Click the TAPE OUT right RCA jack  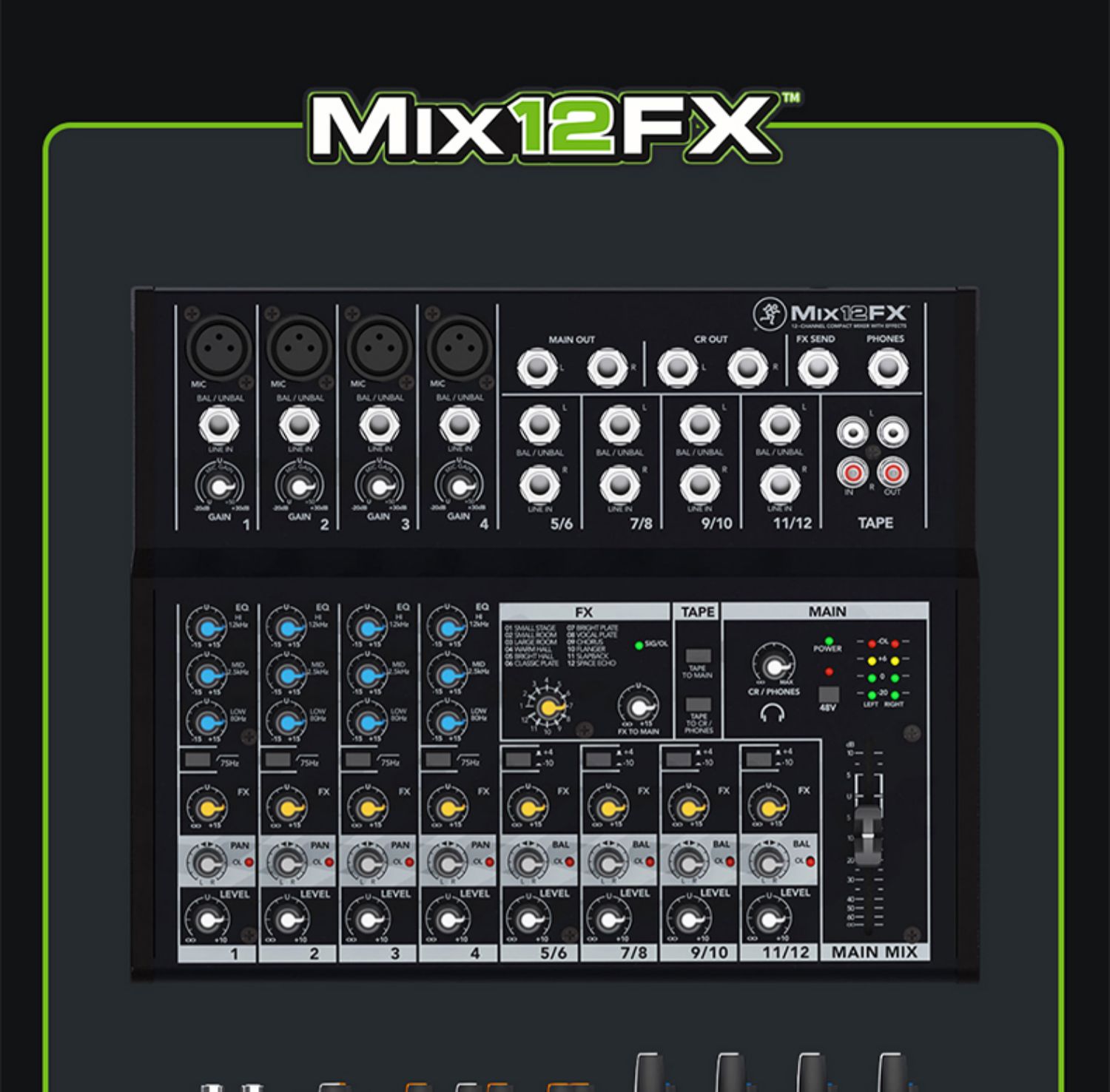[x=892, y=471]
